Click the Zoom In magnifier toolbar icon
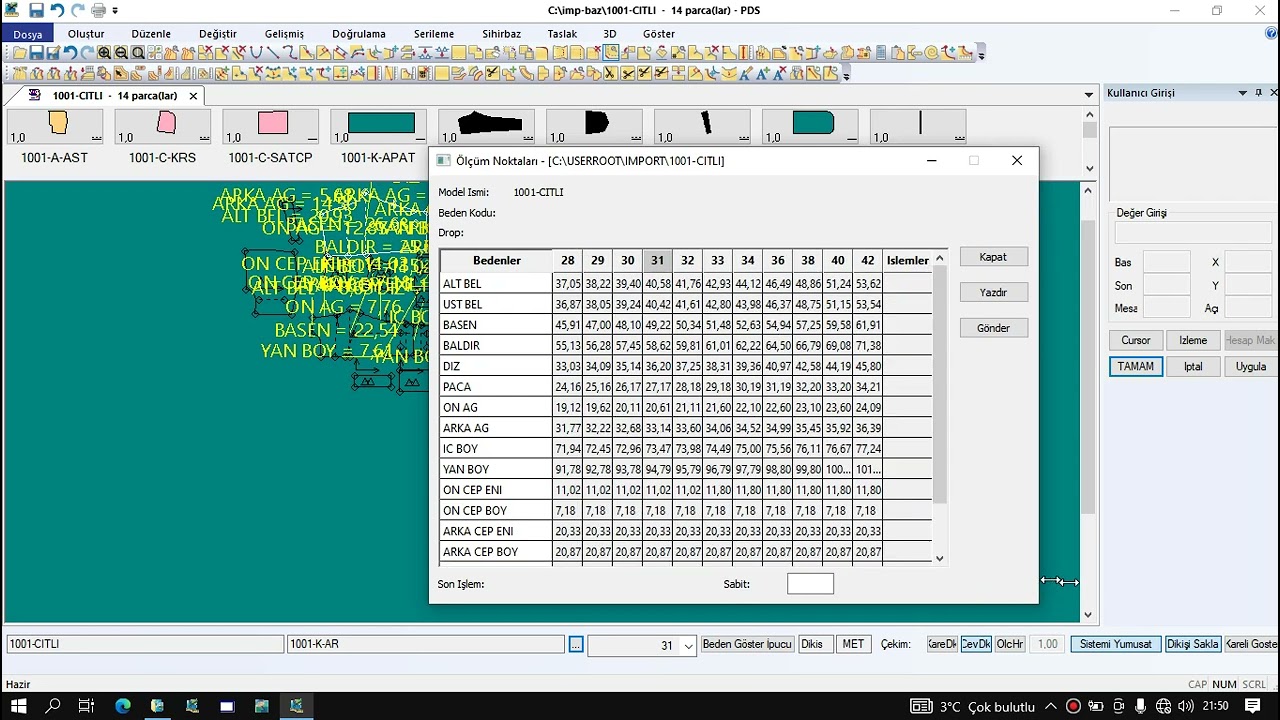The image size is (1280, 720). point(104,53)
